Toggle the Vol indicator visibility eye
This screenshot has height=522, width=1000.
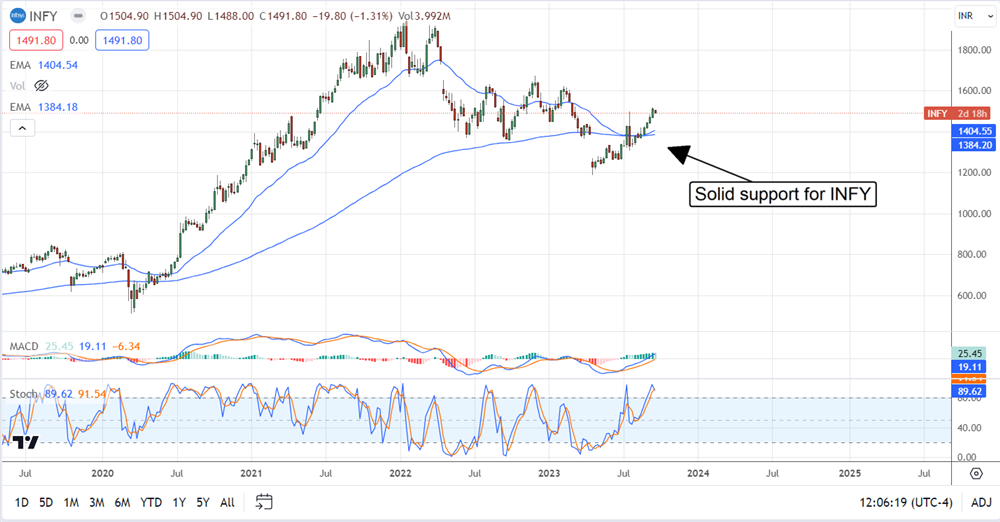pyautogui.click(x=41, y=86)
